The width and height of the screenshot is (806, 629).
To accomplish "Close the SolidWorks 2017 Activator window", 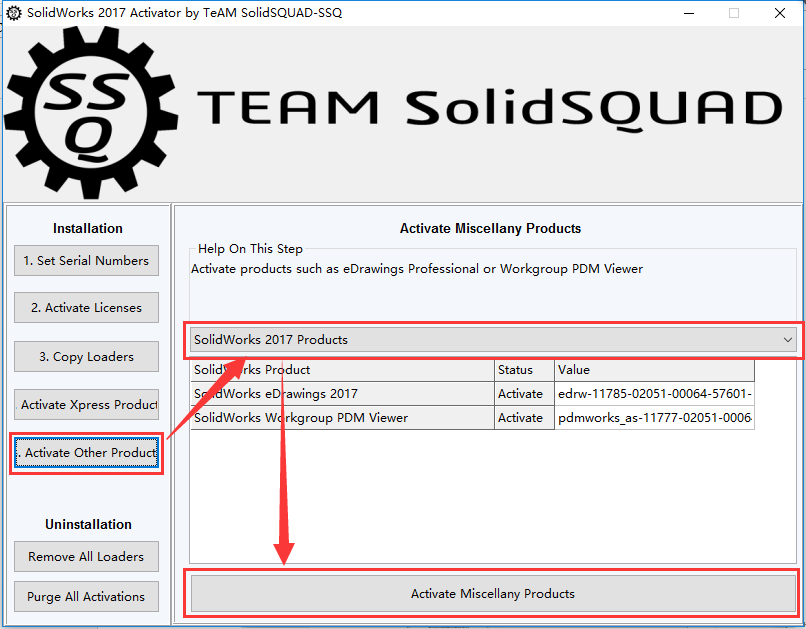I will pos(780,13).
